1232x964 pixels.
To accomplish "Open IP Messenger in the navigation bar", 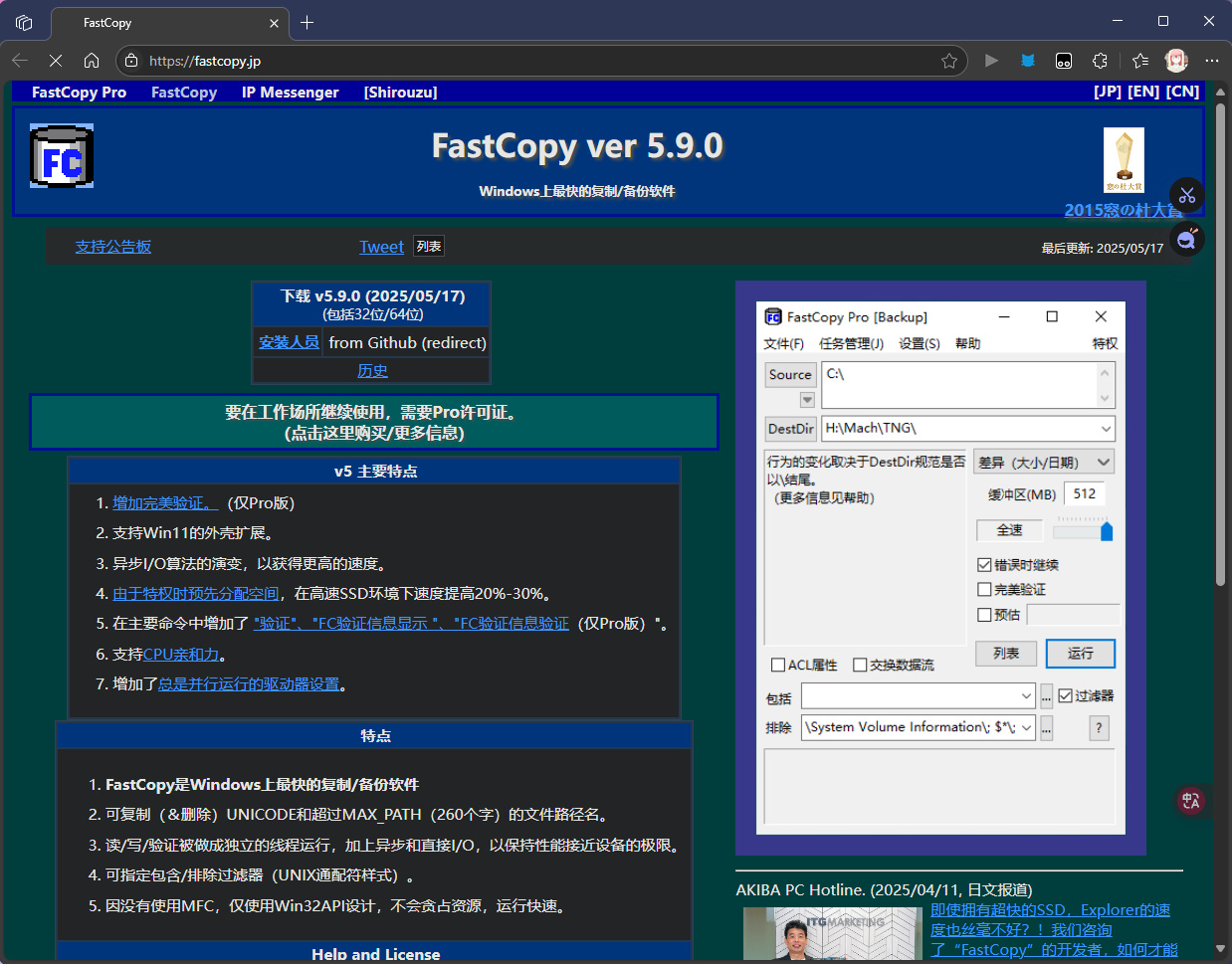I will point(290,92).
